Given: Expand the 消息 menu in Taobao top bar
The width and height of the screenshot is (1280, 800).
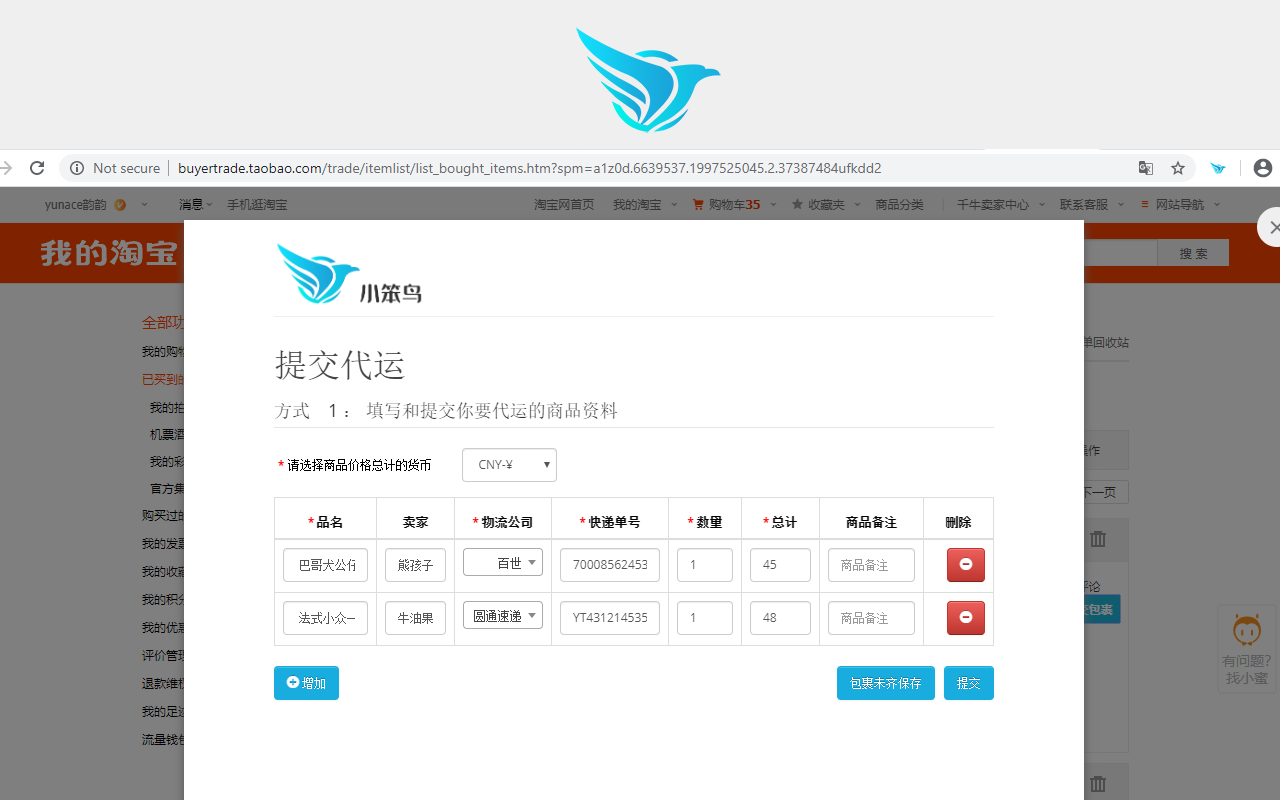Looking at the screenshot, I should [195, 204].
